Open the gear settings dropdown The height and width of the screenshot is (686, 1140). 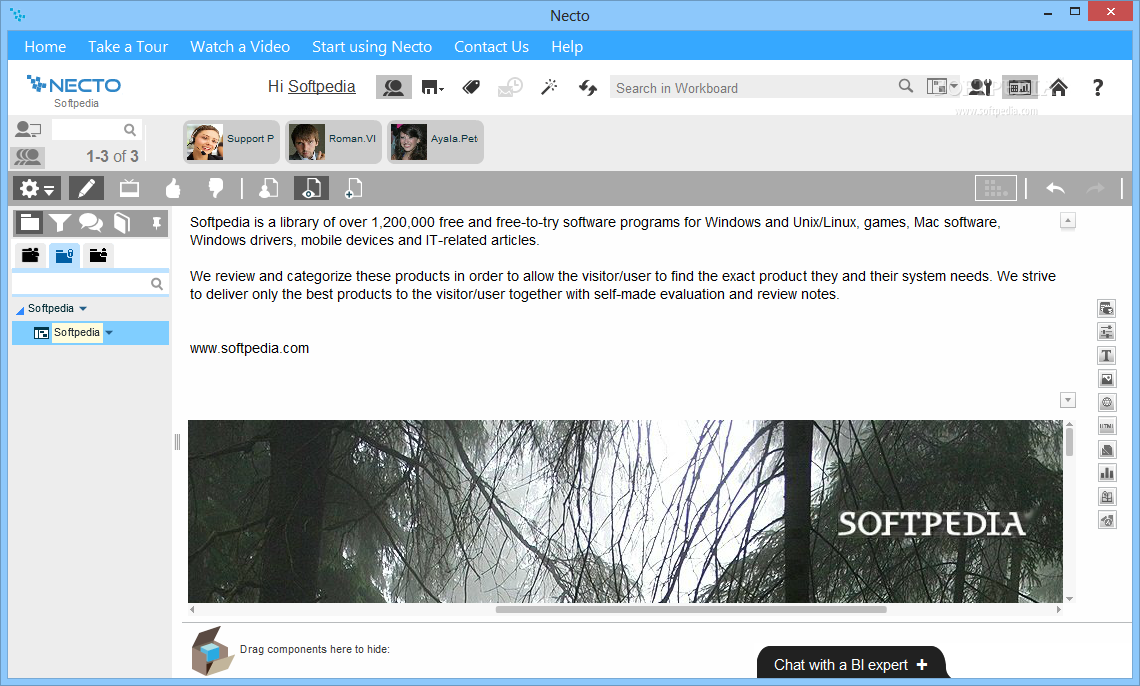click(x=36, y=189)
